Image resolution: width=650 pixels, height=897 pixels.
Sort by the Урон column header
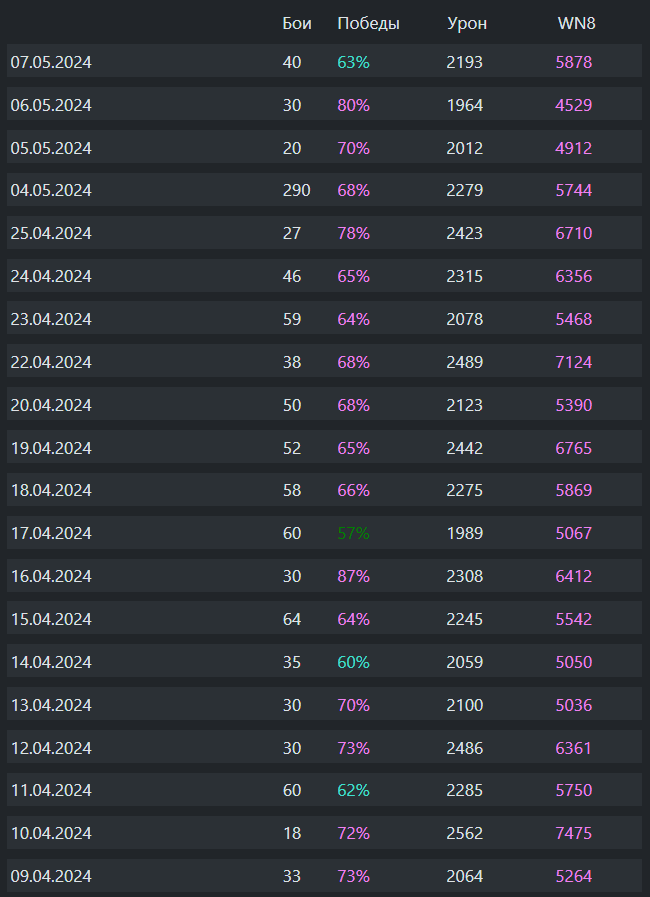pyautogui.click(x=467, y=23)
